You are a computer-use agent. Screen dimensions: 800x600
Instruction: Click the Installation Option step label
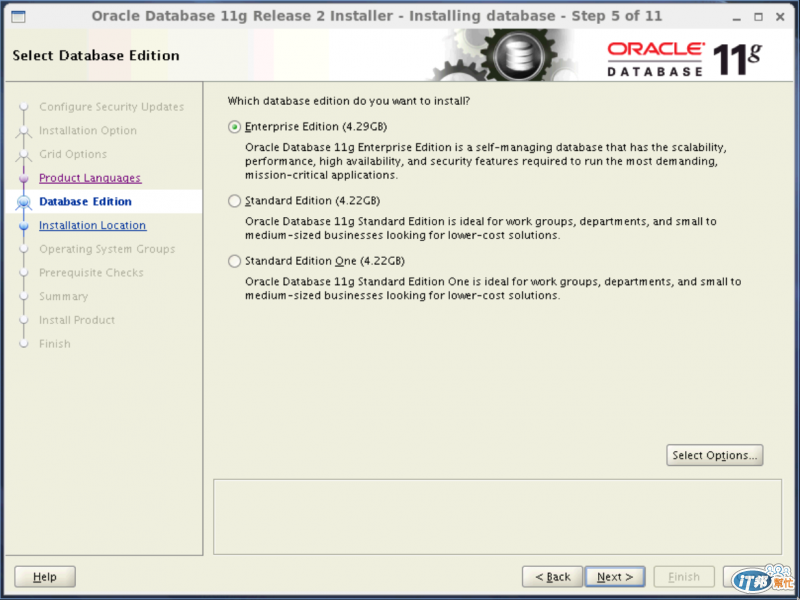point(88,131)
